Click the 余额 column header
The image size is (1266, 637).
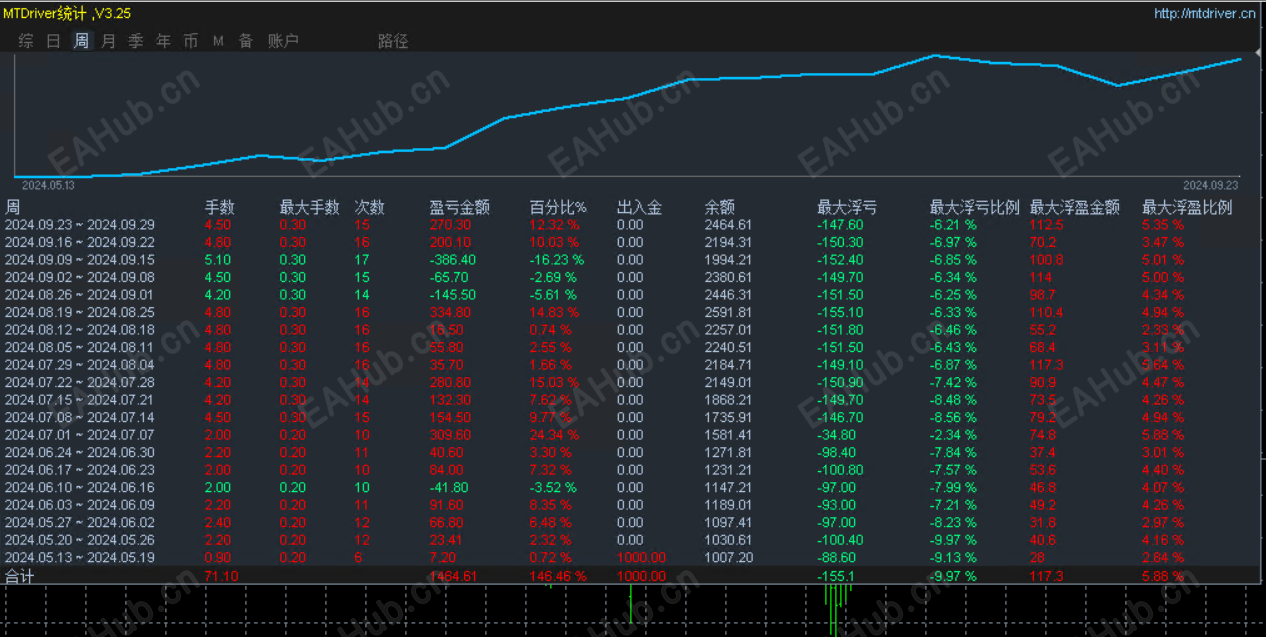pyautogui.click(x=720, y=207)
